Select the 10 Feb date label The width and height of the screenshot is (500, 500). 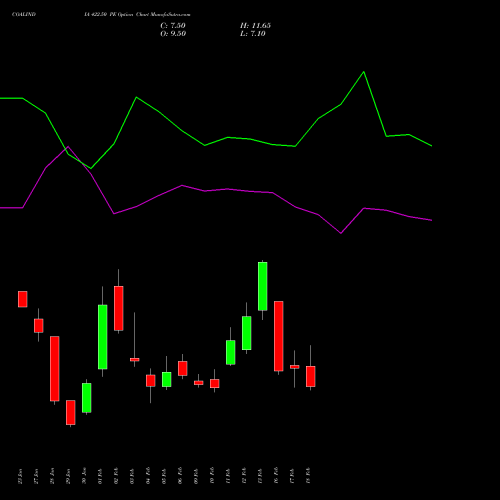(x=212, y=476)
